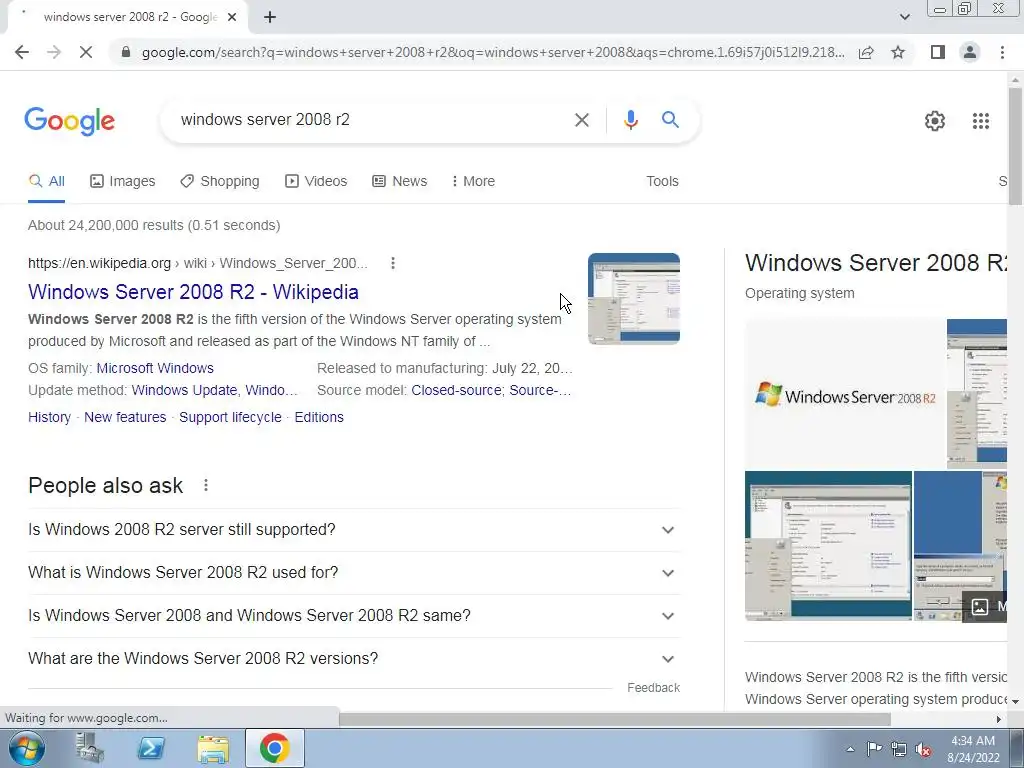Click the Google logo
This screenshot has width=1024, height=768.
click(x=70, y=121)
